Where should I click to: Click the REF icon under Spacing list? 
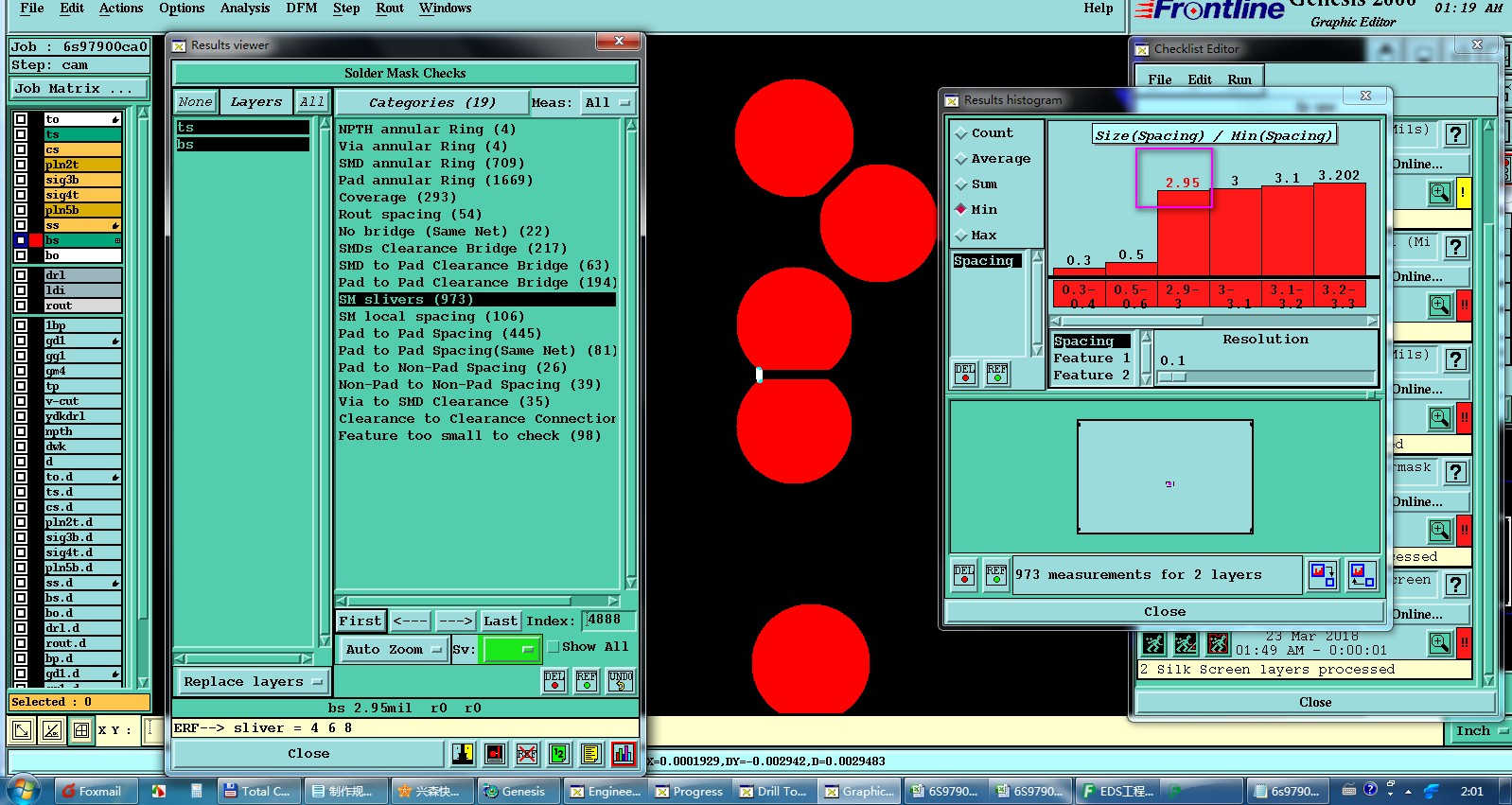(997, 374)
